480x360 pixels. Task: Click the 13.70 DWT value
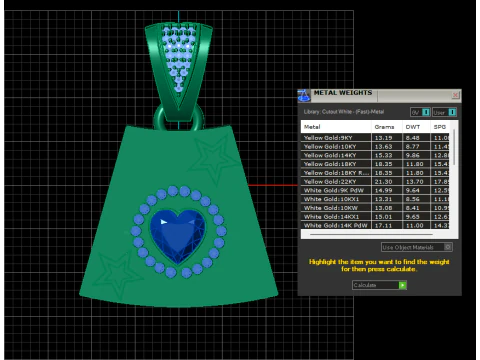point(415,182)
